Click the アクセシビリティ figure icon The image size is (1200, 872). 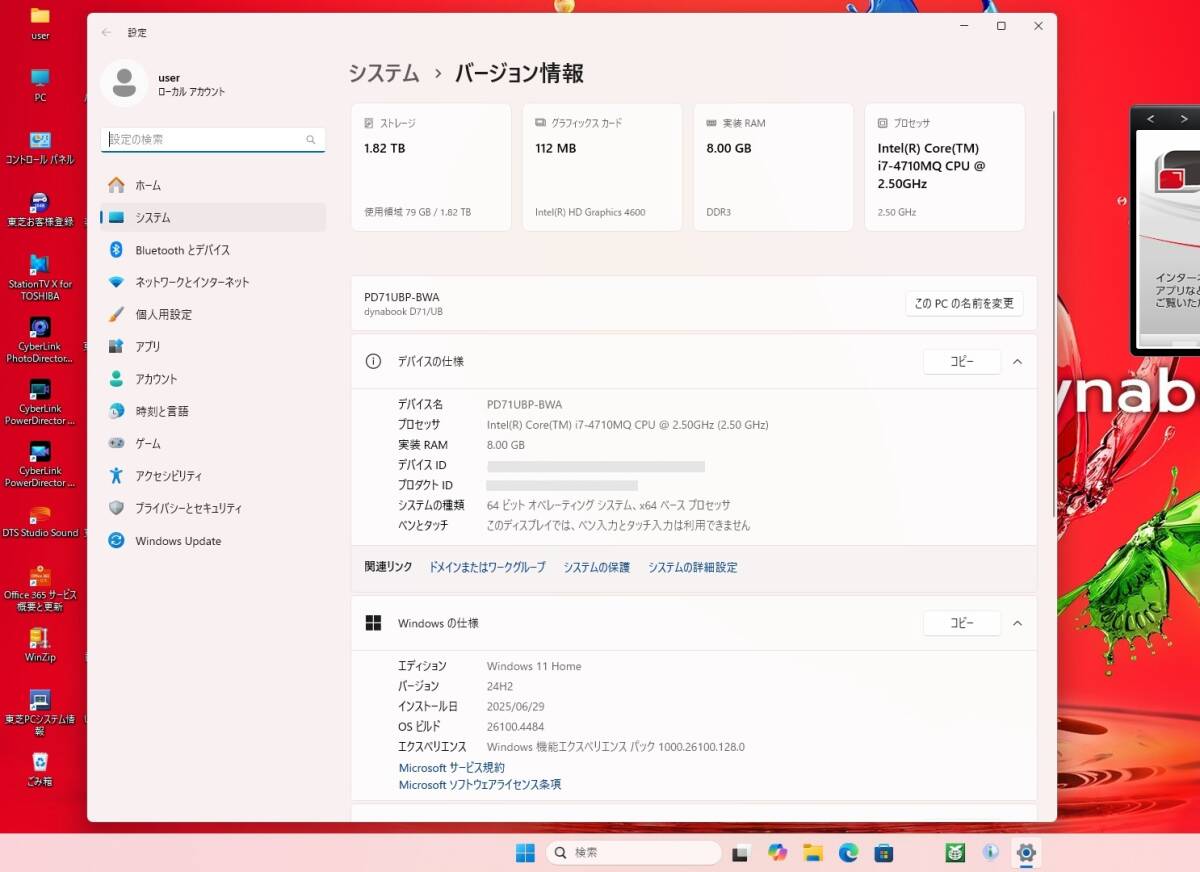pyautogui.click(x=116, y=476)
